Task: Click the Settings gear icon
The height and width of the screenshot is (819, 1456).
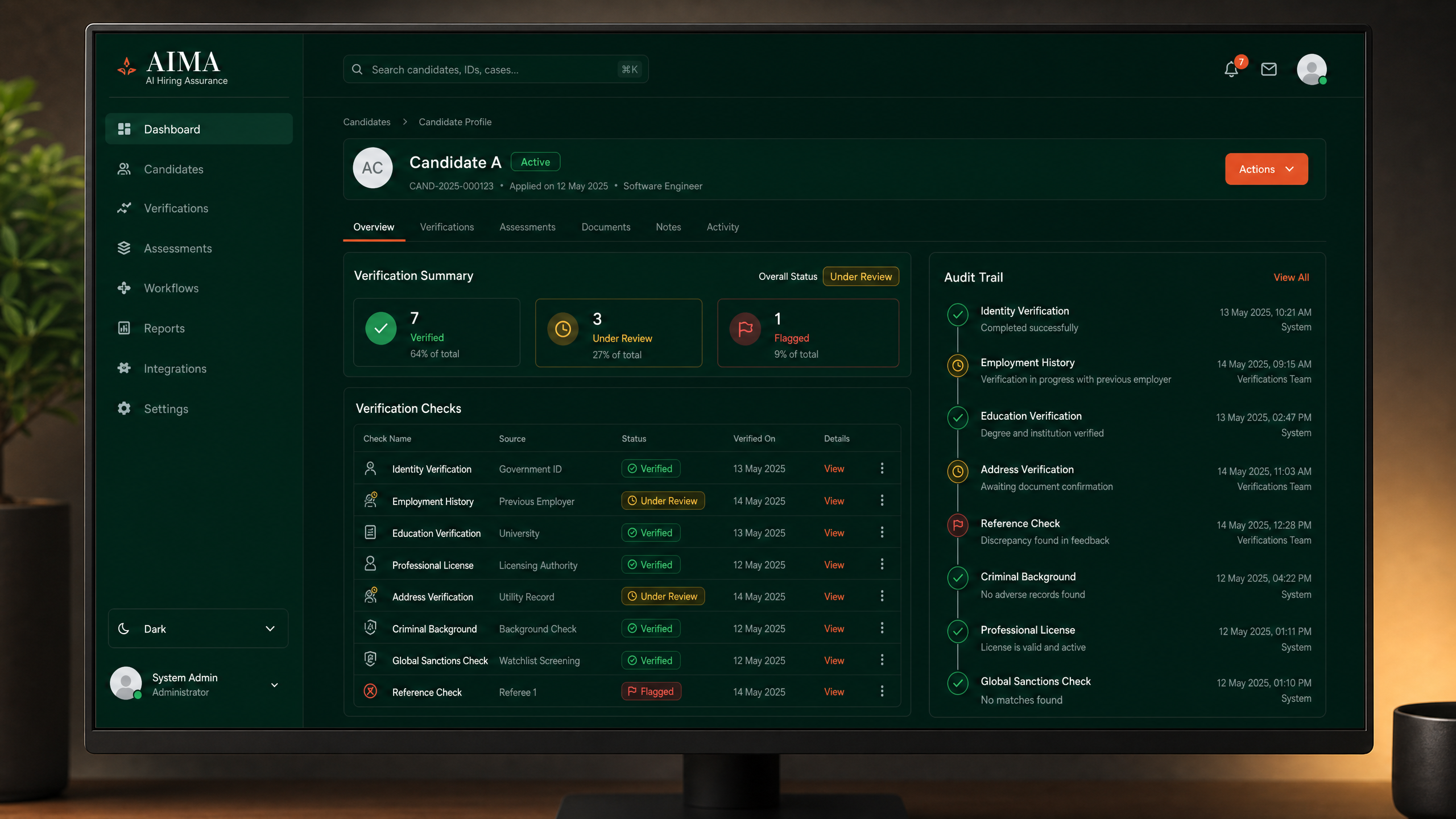Action: [x=124, y=408]
